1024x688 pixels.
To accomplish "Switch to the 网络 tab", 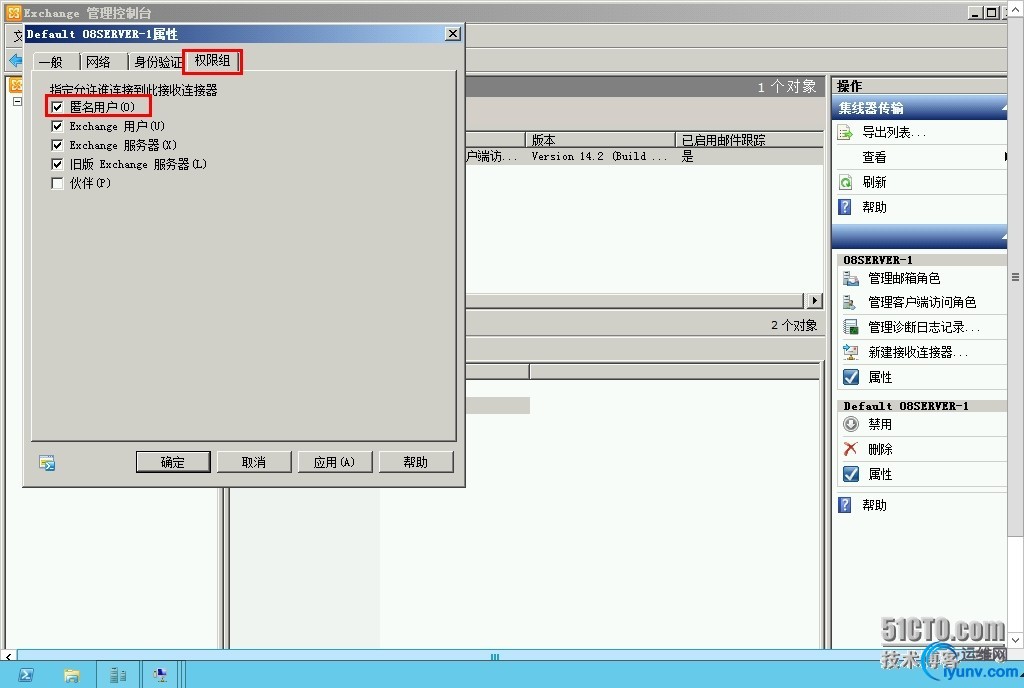I will [x=99, y=62].
